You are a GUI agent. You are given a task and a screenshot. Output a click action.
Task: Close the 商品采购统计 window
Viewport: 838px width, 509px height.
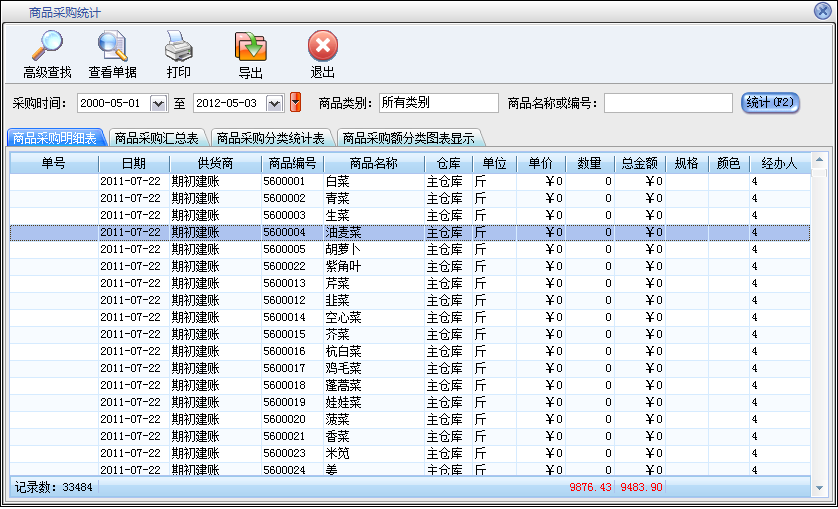[823, 11]
